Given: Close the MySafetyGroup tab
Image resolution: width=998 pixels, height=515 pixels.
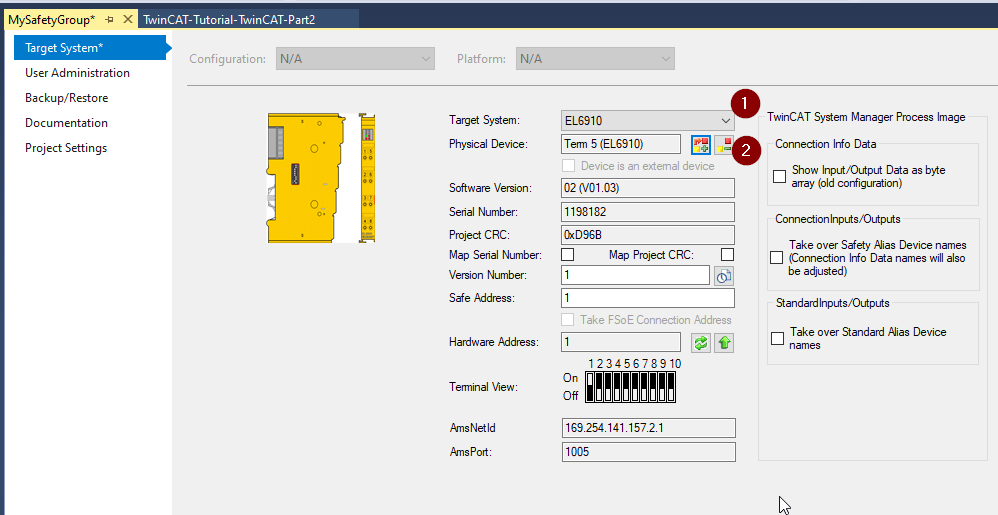Looking at the screenshot, I should 127,20.
